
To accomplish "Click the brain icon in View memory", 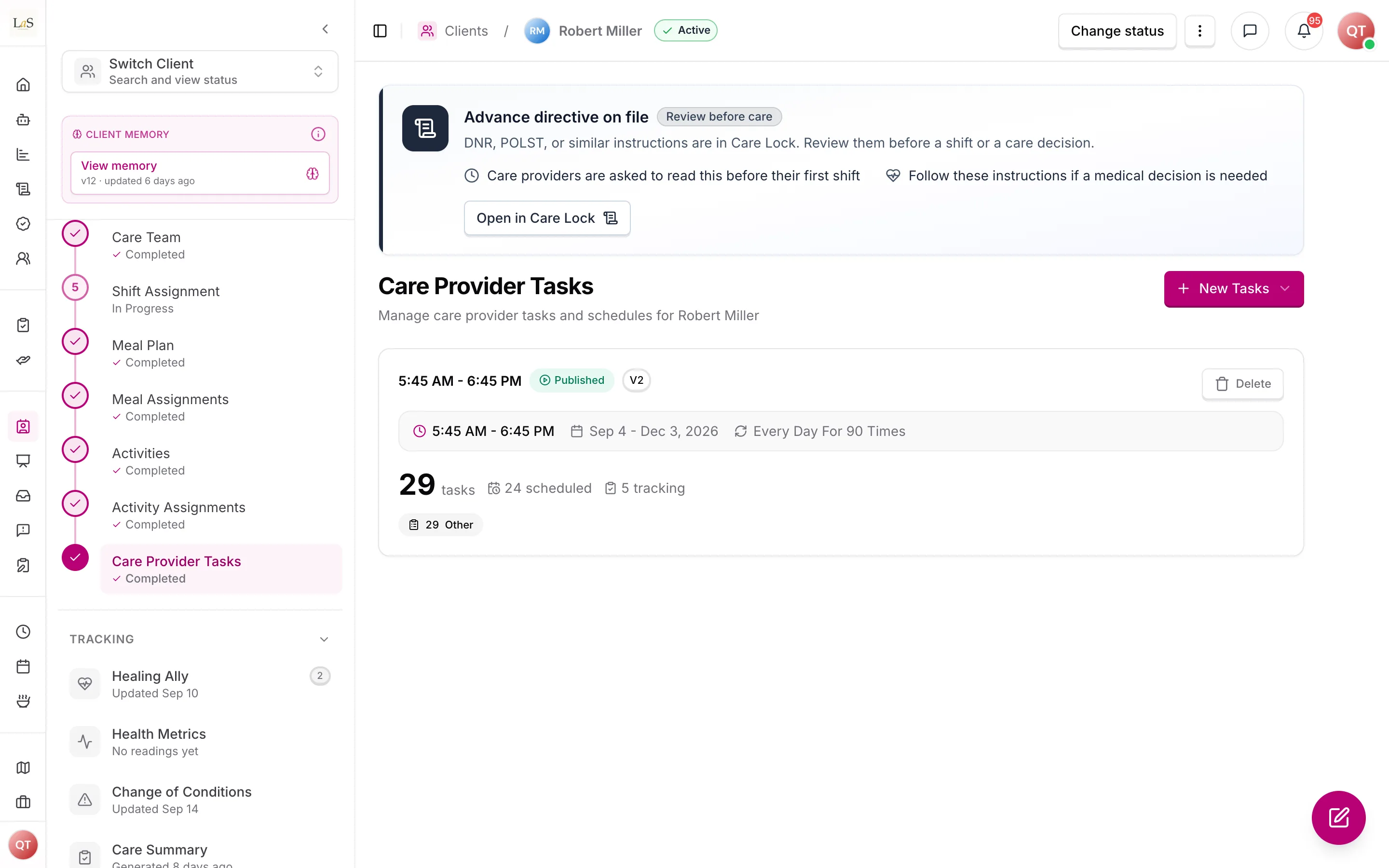I will click(x=312, y=174).
